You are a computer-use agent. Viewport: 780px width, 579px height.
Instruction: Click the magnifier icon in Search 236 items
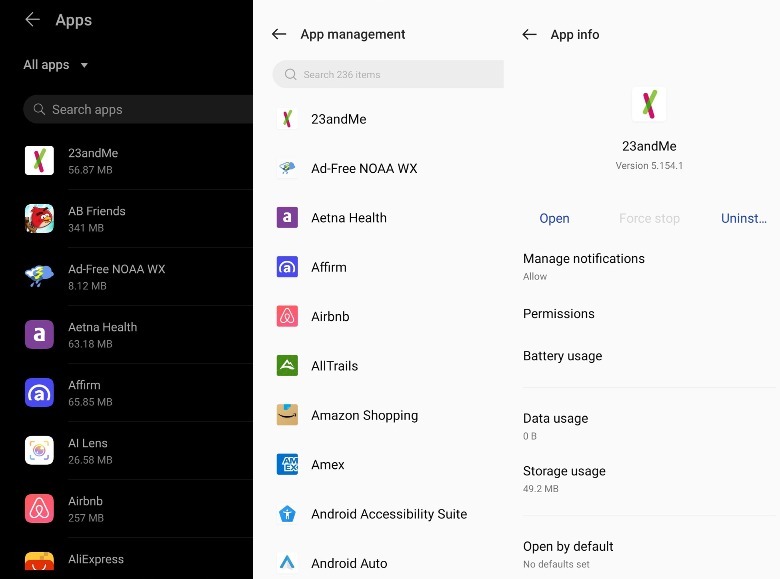[x=291, y=74]
